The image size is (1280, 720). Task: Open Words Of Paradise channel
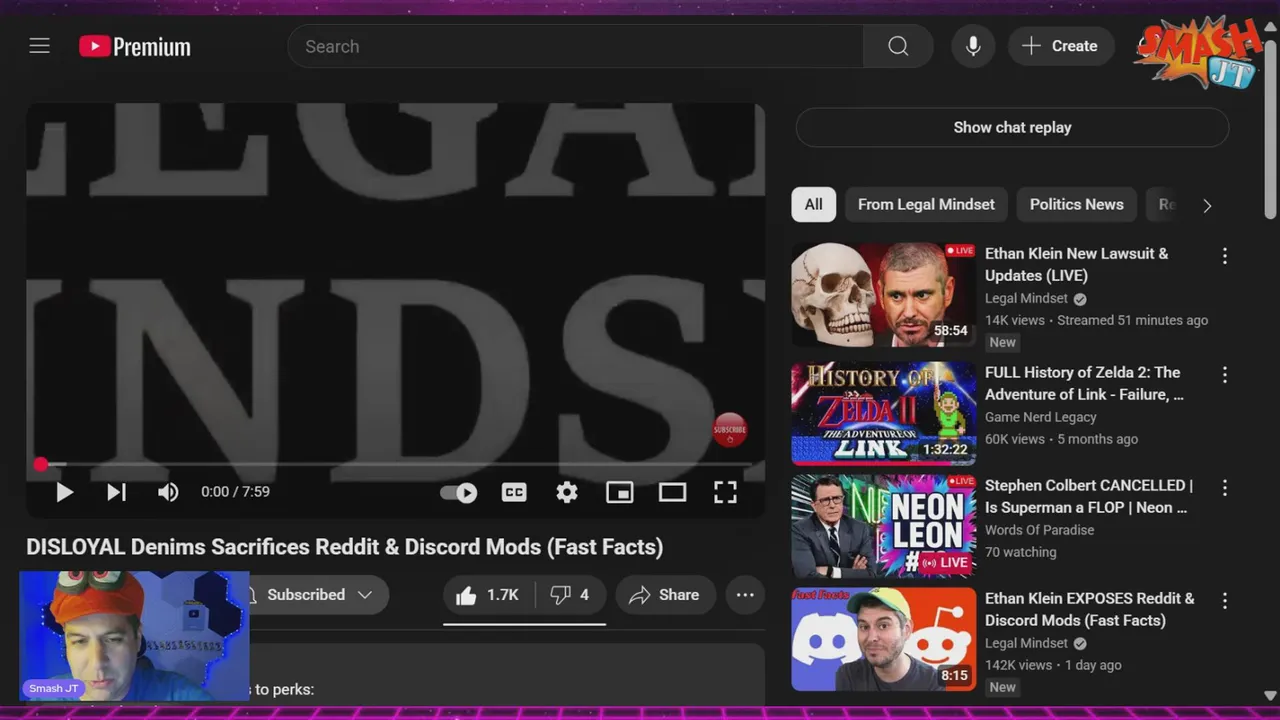click(x=1039, y=530)
